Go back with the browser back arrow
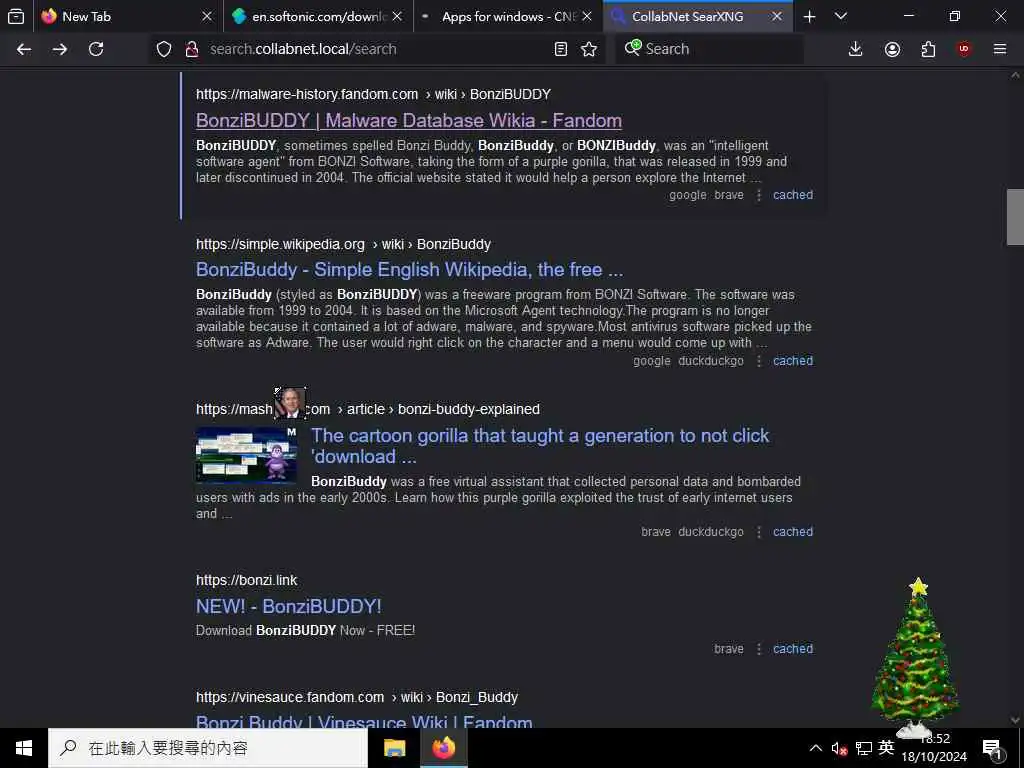Image resolution: width=1024 pixels, height=768 pixels. pos(24,49)
